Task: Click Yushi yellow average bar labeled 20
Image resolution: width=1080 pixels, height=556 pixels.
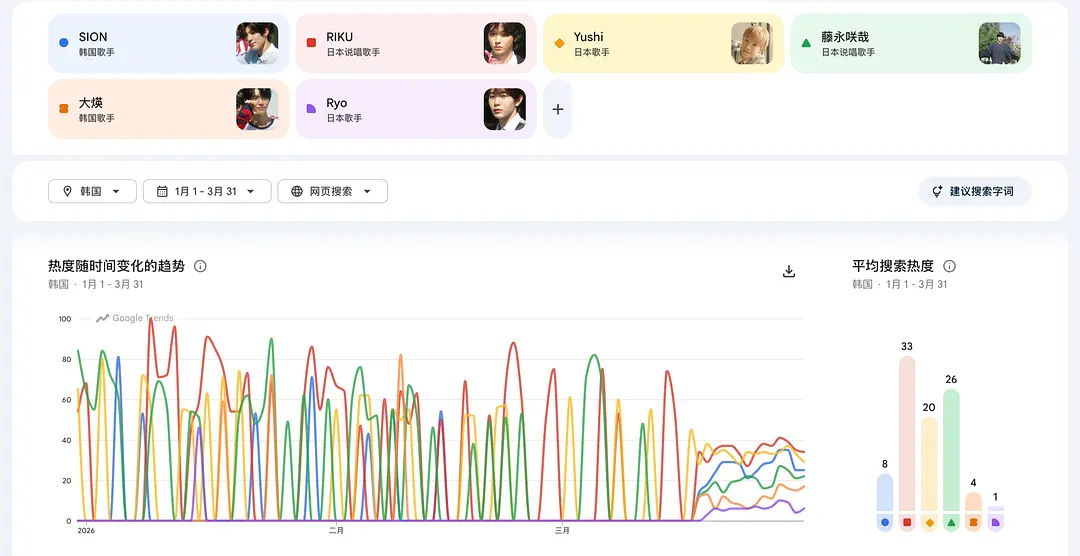Action: [929, 464]
